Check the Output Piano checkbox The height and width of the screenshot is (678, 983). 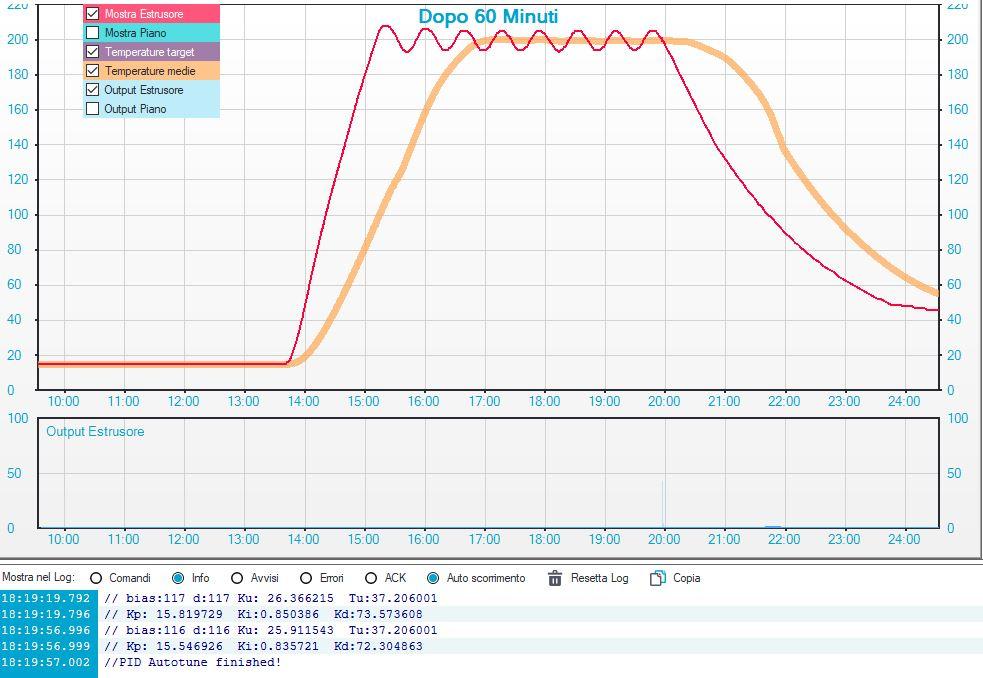pyautogui.click(x=92, y=109)
